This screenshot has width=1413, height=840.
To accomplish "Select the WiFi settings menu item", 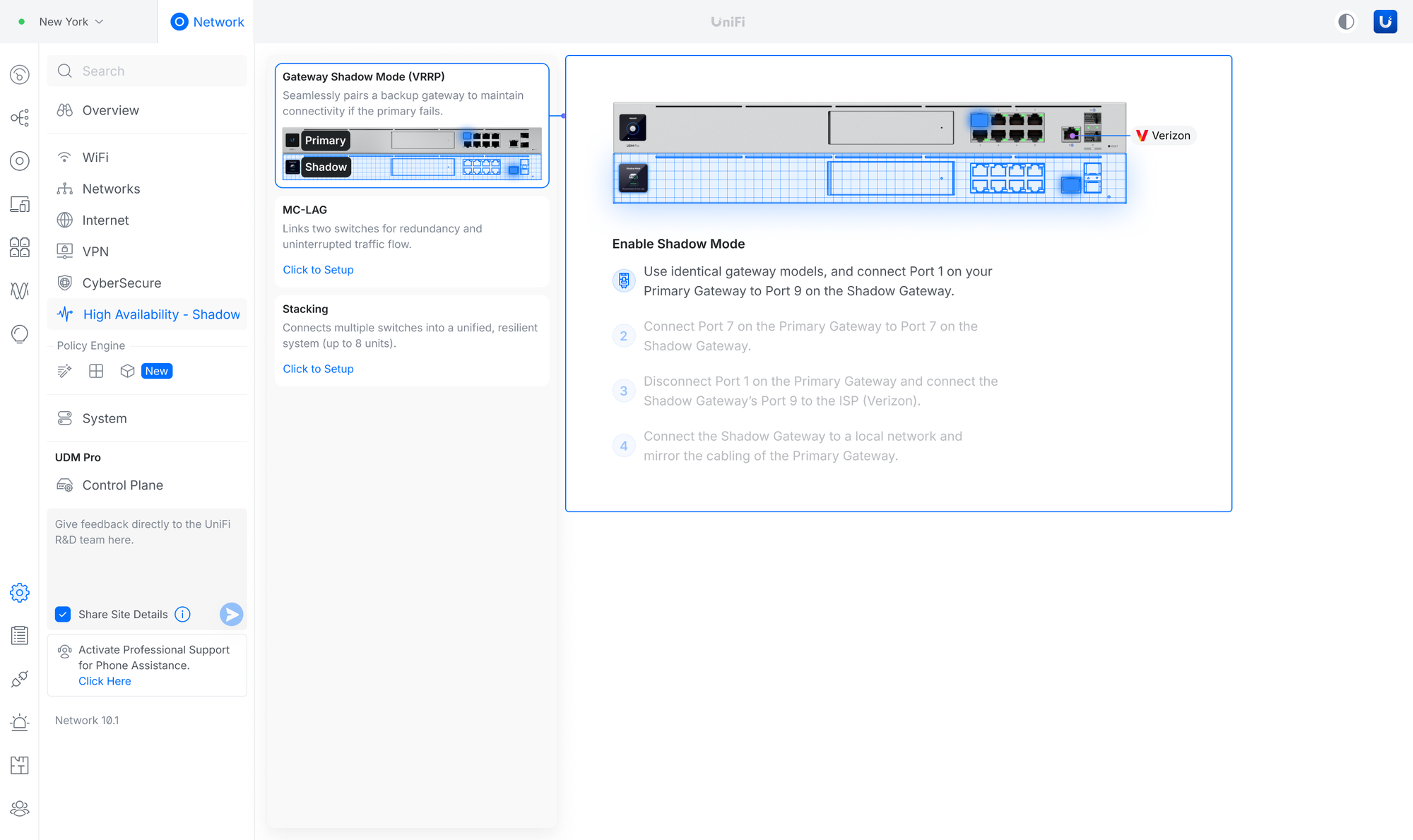I will (x=95, y=157).
